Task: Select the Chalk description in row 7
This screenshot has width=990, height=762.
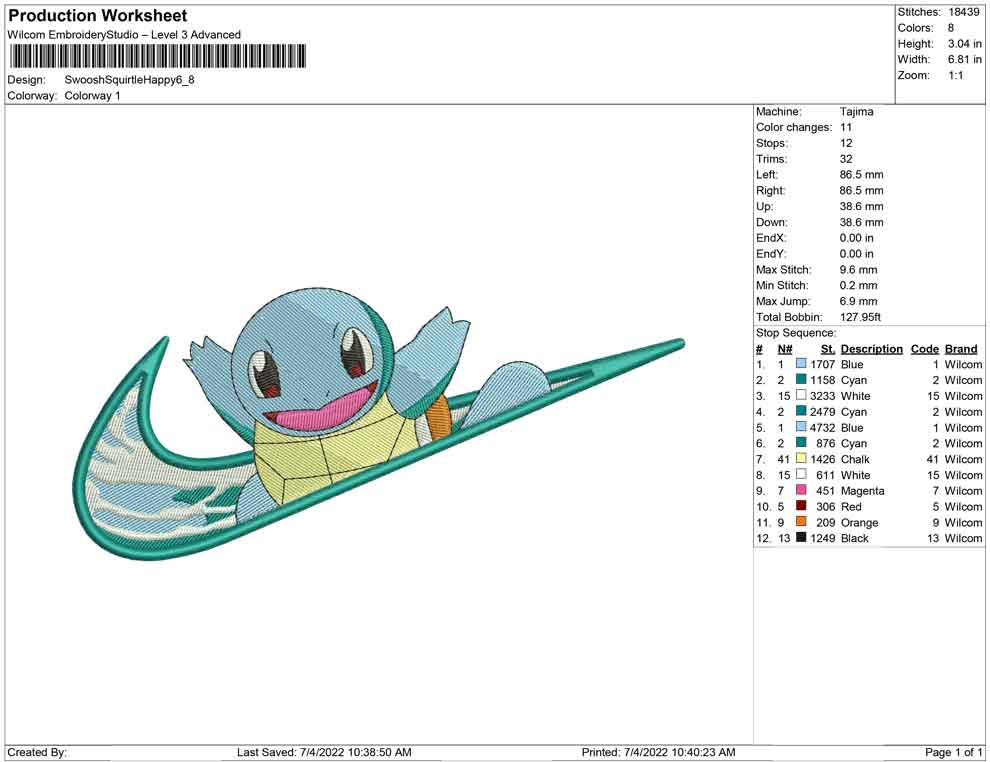Action: click(856, 459)
